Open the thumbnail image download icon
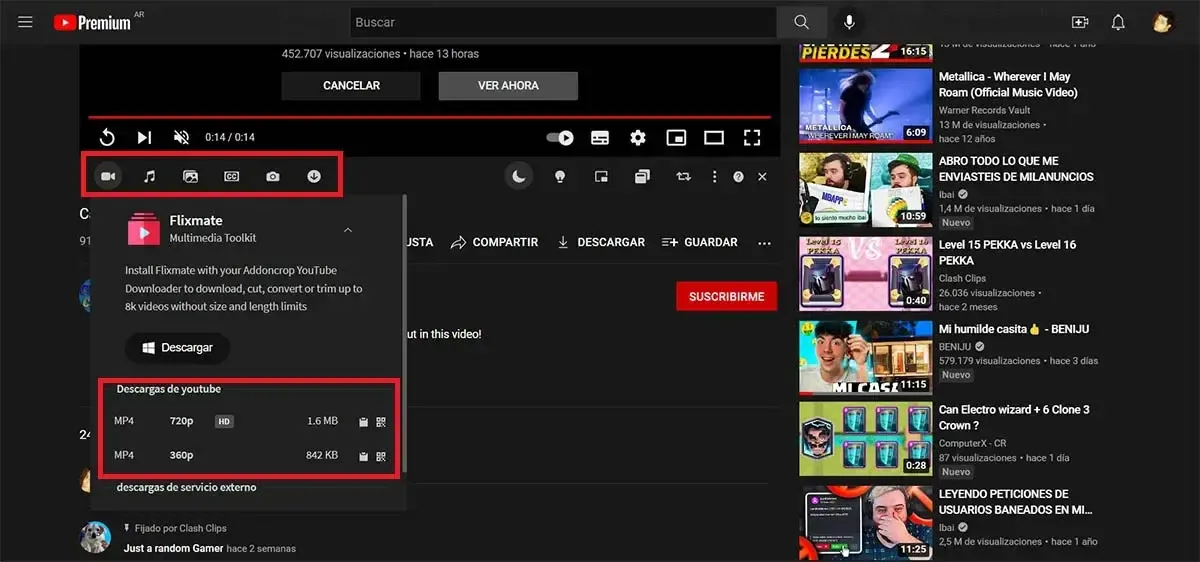Screen dimensions: 1200x562 [x=190, y=176]
